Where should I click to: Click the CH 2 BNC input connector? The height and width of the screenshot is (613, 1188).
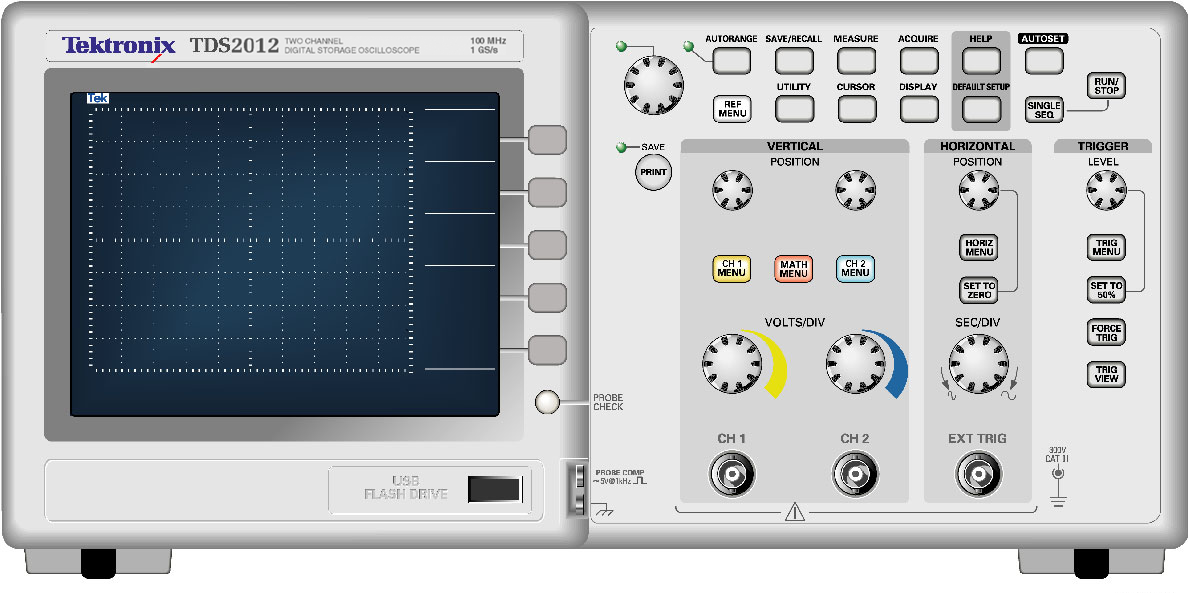click(x=855, y=474)
